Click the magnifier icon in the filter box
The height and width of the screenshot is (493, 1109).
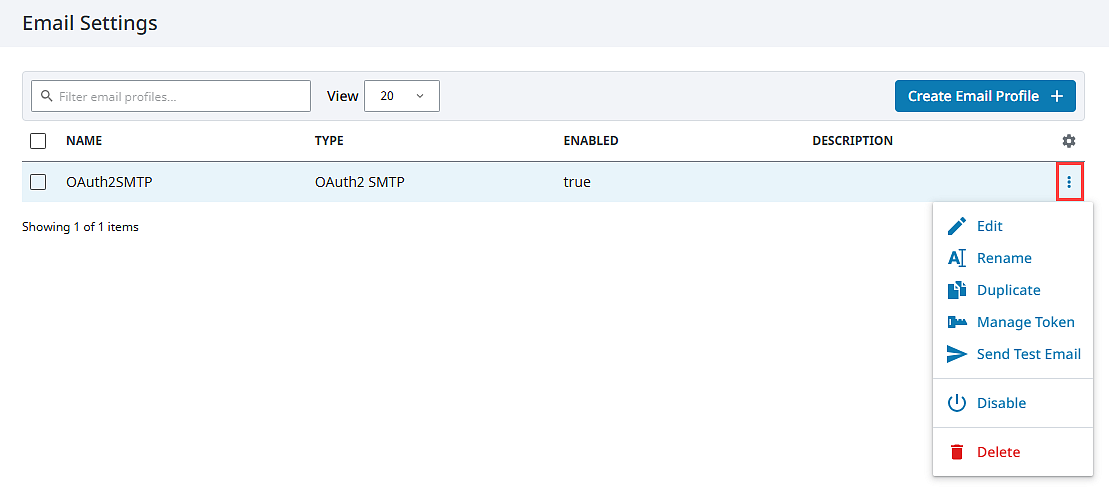coord(47,96)
